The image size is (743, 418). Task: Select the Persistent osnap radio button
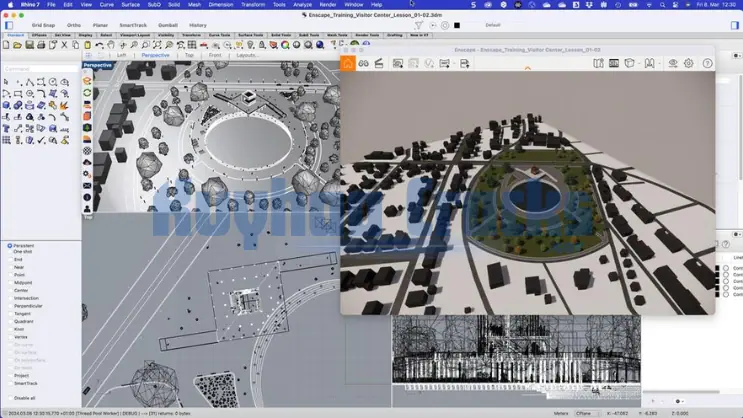pyautogui.click(x=10, y=245)
